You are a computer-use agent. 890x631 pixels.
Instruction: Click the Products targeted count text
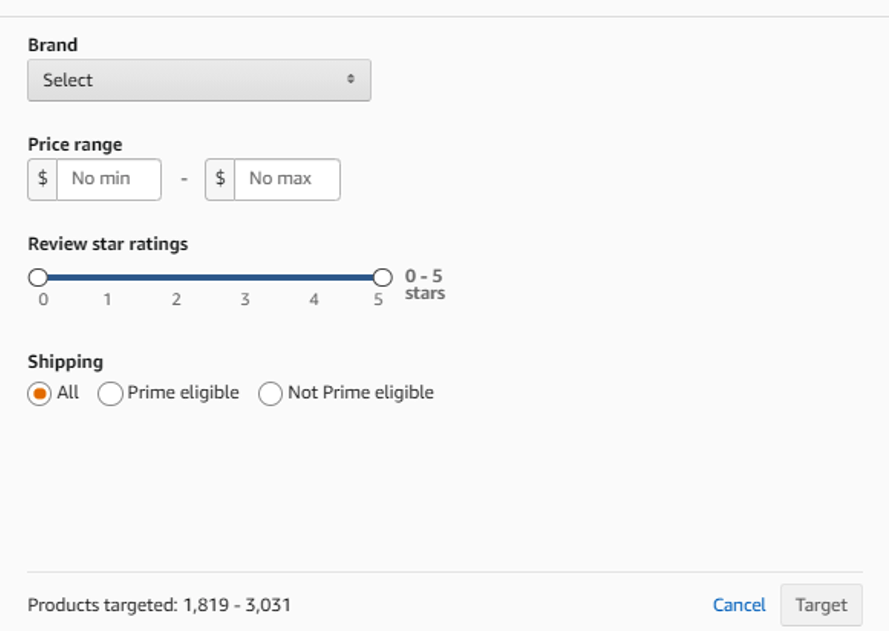(x=160, y=604)
